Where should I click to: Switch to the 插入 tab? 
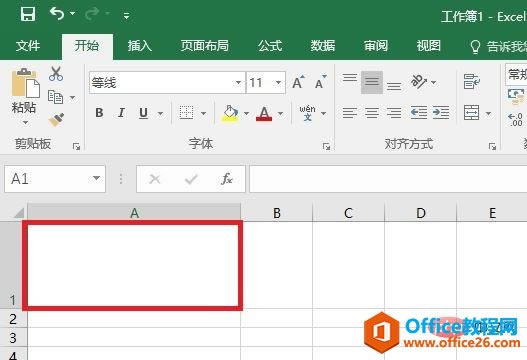tap(139, 46)
